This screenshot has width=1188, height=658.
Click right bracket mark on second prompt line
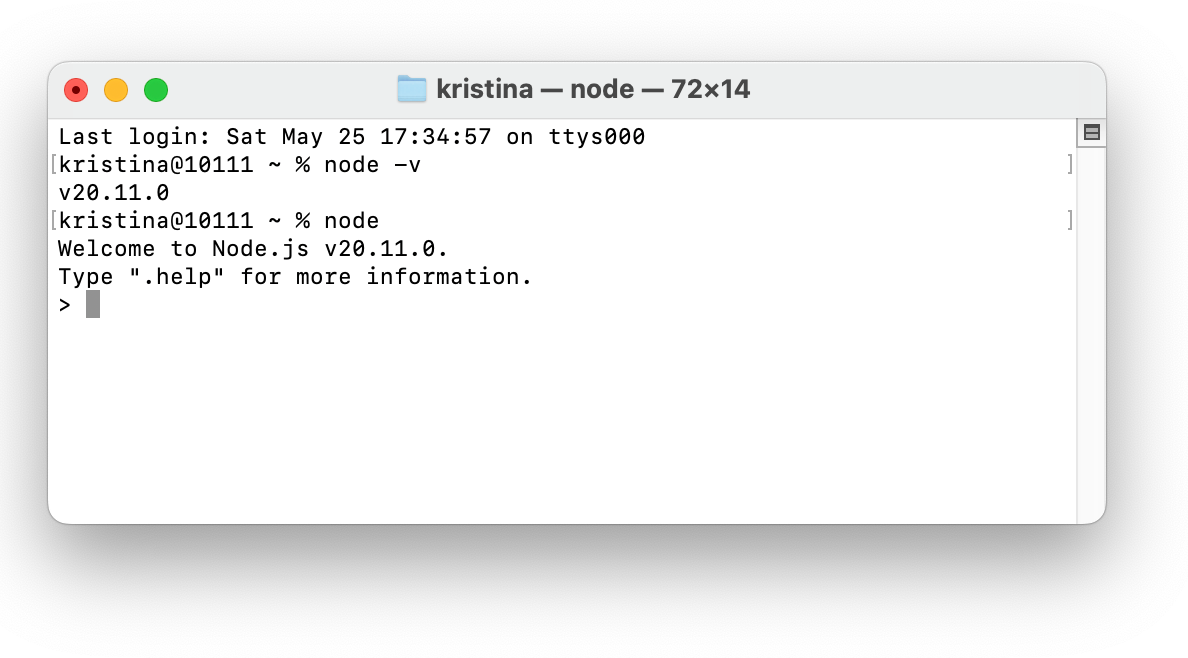click(x=1070, y=221)
